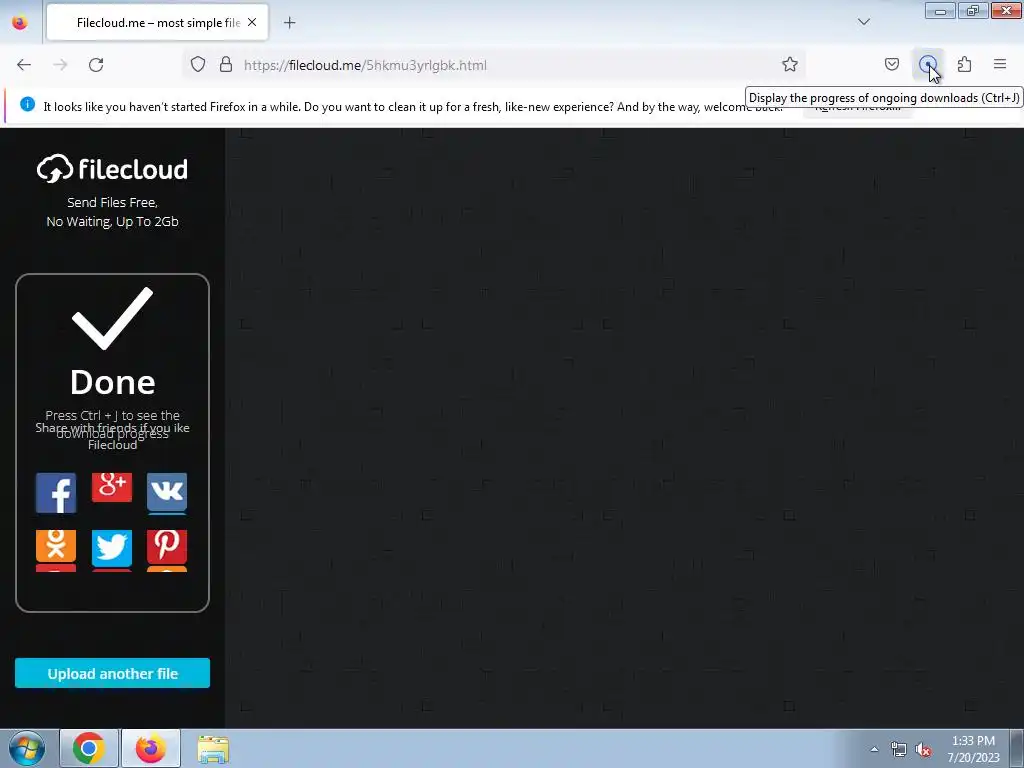The width and height of the screenshot is (1024, 768).
Task: Save page to Pocket
Action: (891, 65)
